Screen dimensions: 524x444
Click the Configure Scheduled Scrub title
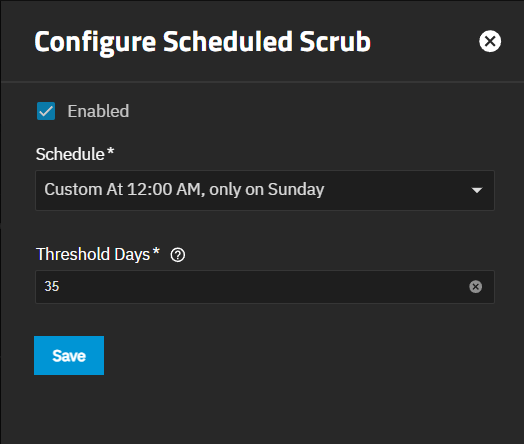click(203, 42)
